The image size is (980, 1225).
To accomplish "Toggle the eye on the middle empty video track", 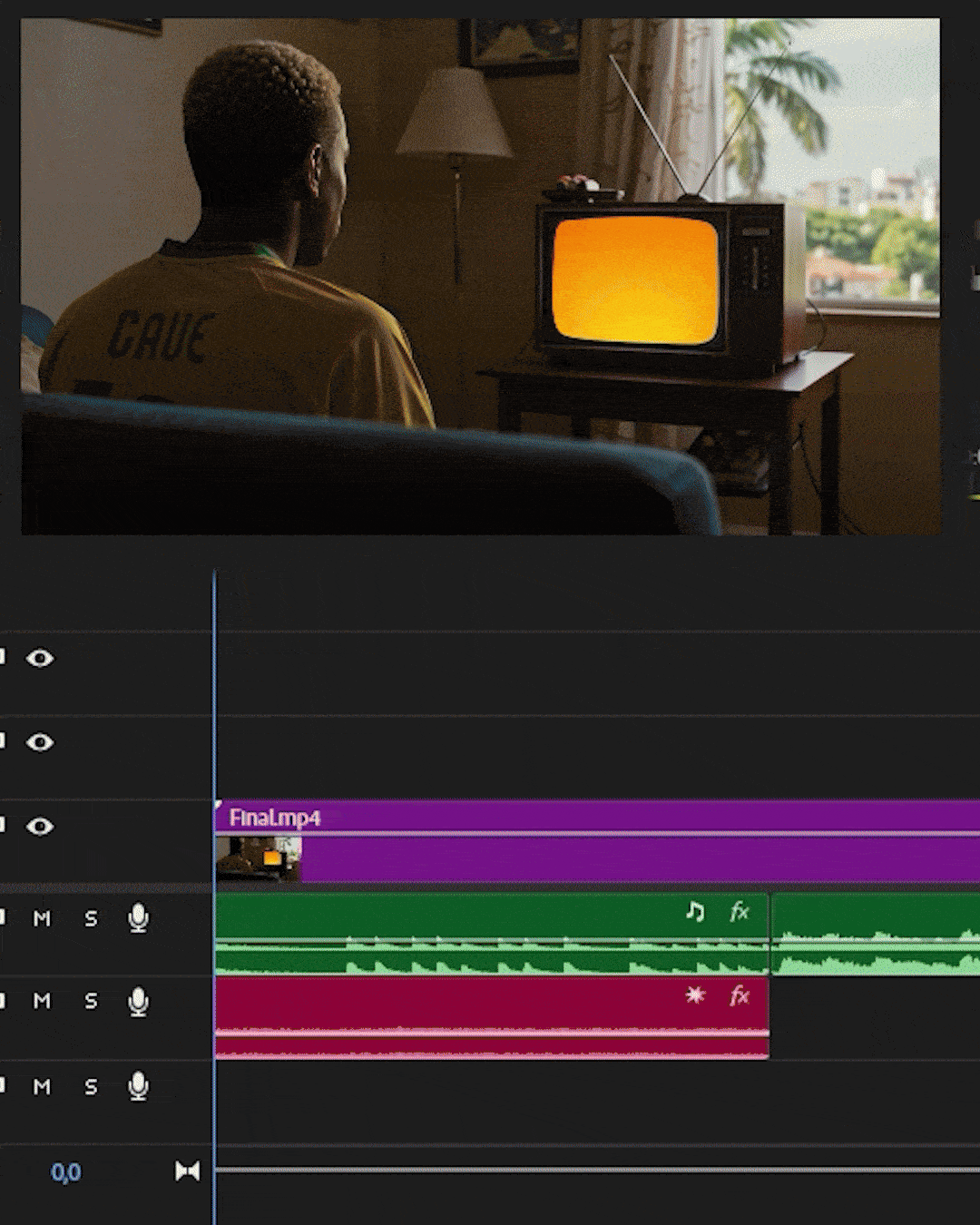I will pos(40,742).
